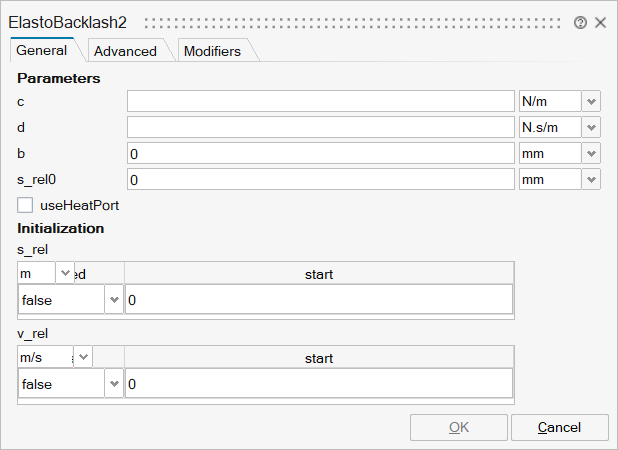
Task: Expand the s_rel fixed false dropdown
Action: click(x=113, y=300)
